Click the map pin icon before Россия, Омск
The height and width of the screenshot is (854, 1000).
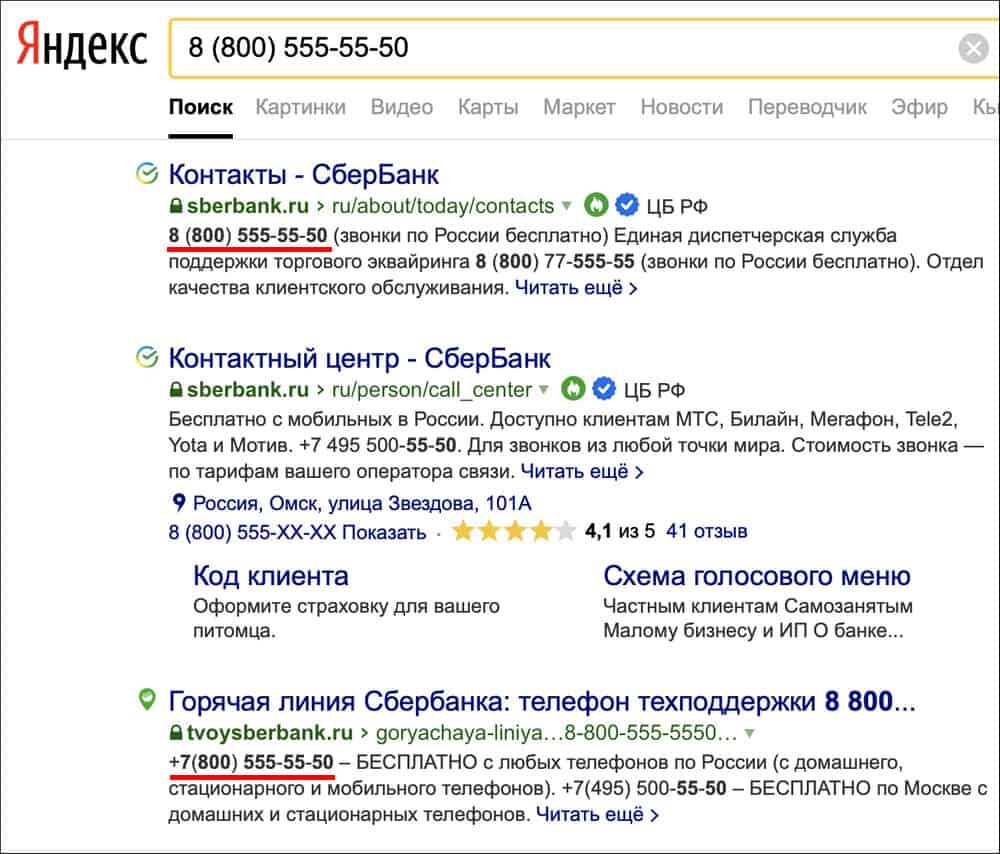pyautogui.click(x=179, y=503)
